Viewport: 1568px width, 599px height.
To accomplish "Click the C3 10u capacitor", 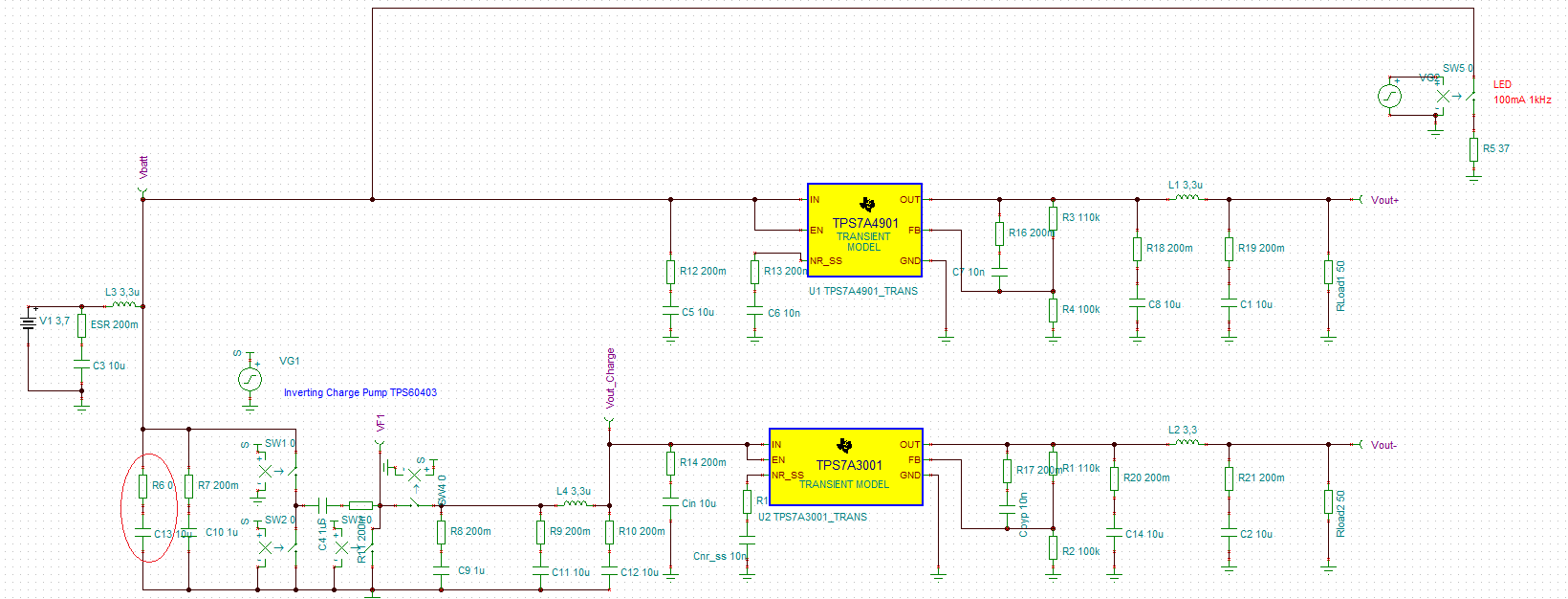I will [82, 365].
